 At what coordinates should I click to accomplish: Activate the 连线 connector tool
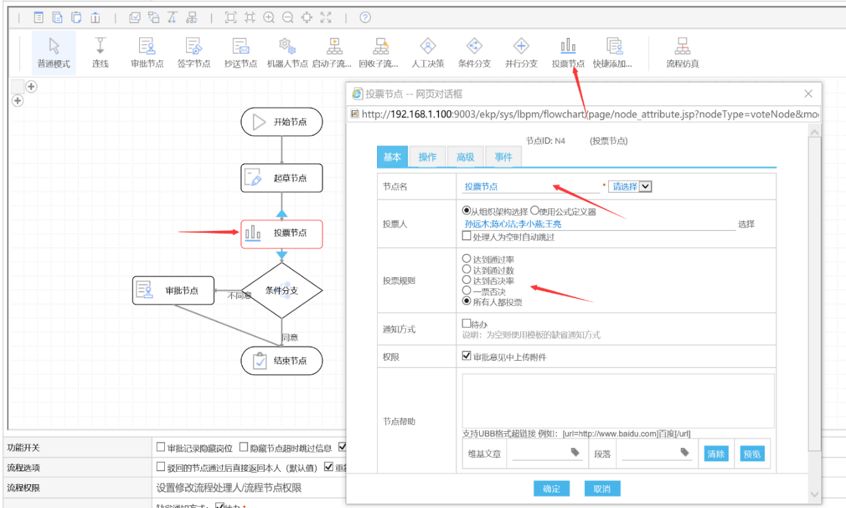pos(100,51)
